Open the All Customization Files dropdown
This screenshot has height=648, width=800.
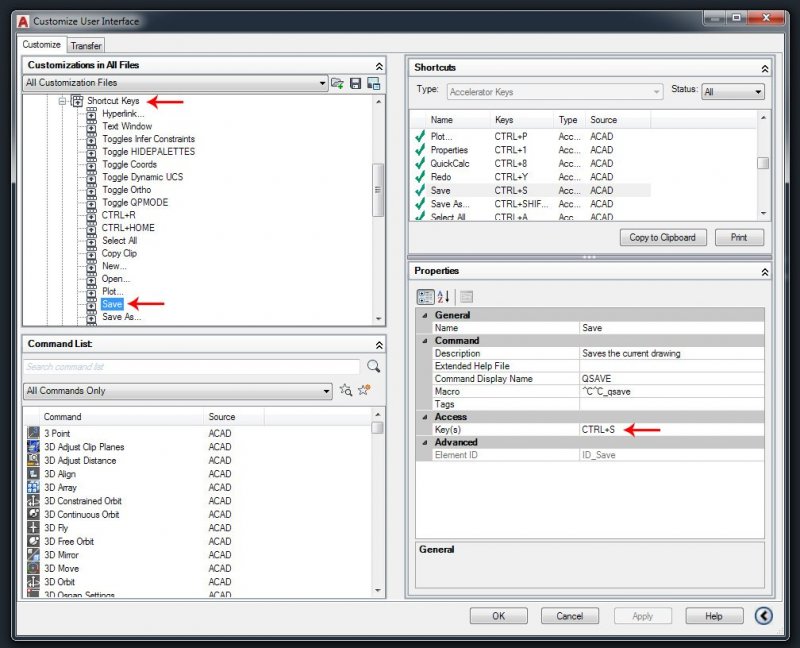pyautogui.click(x=321, y=84)
